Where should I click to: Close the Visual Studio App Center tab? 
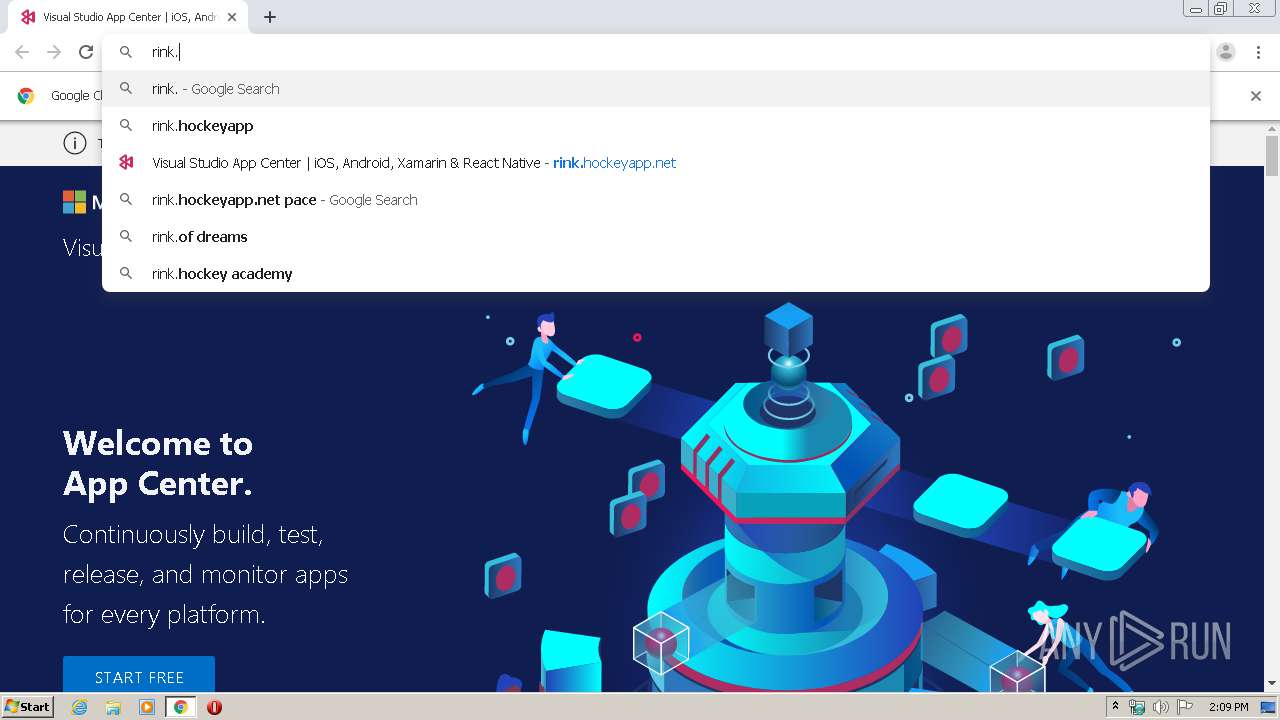(x=232, y=17)
